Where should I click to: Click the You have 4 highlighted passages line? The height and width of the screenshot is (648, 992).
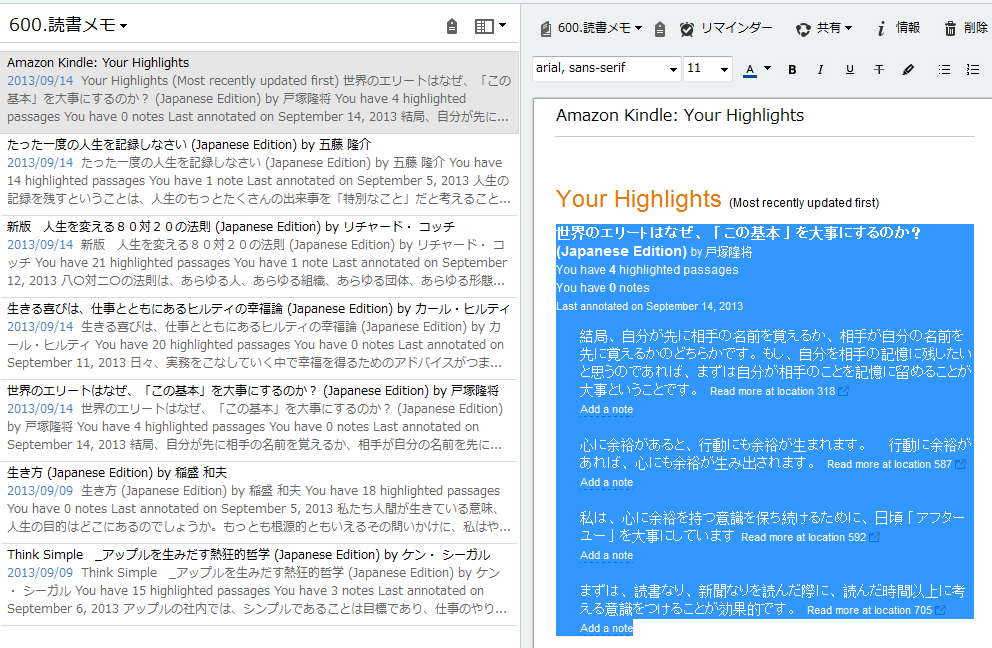647,270
